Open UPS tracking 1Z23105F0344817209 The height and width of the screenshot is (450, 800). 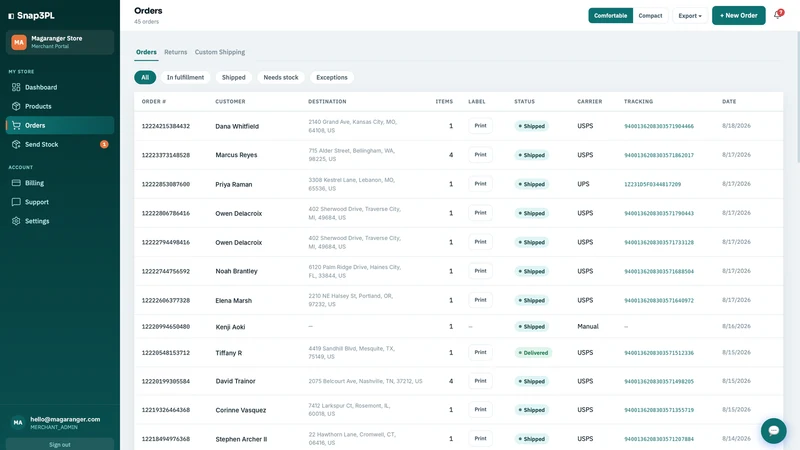point(652,184)
